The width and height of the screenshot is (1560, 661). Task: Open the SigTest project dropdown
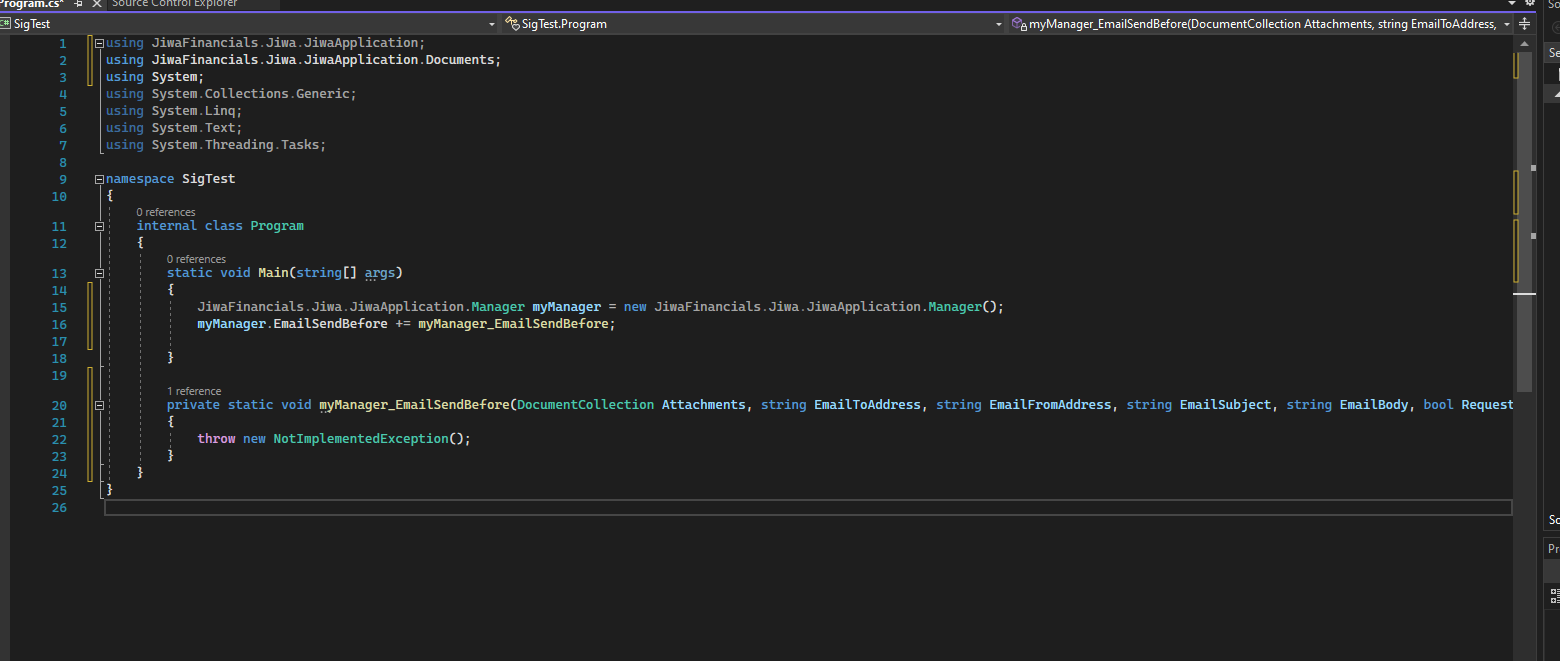click(491, 24)
